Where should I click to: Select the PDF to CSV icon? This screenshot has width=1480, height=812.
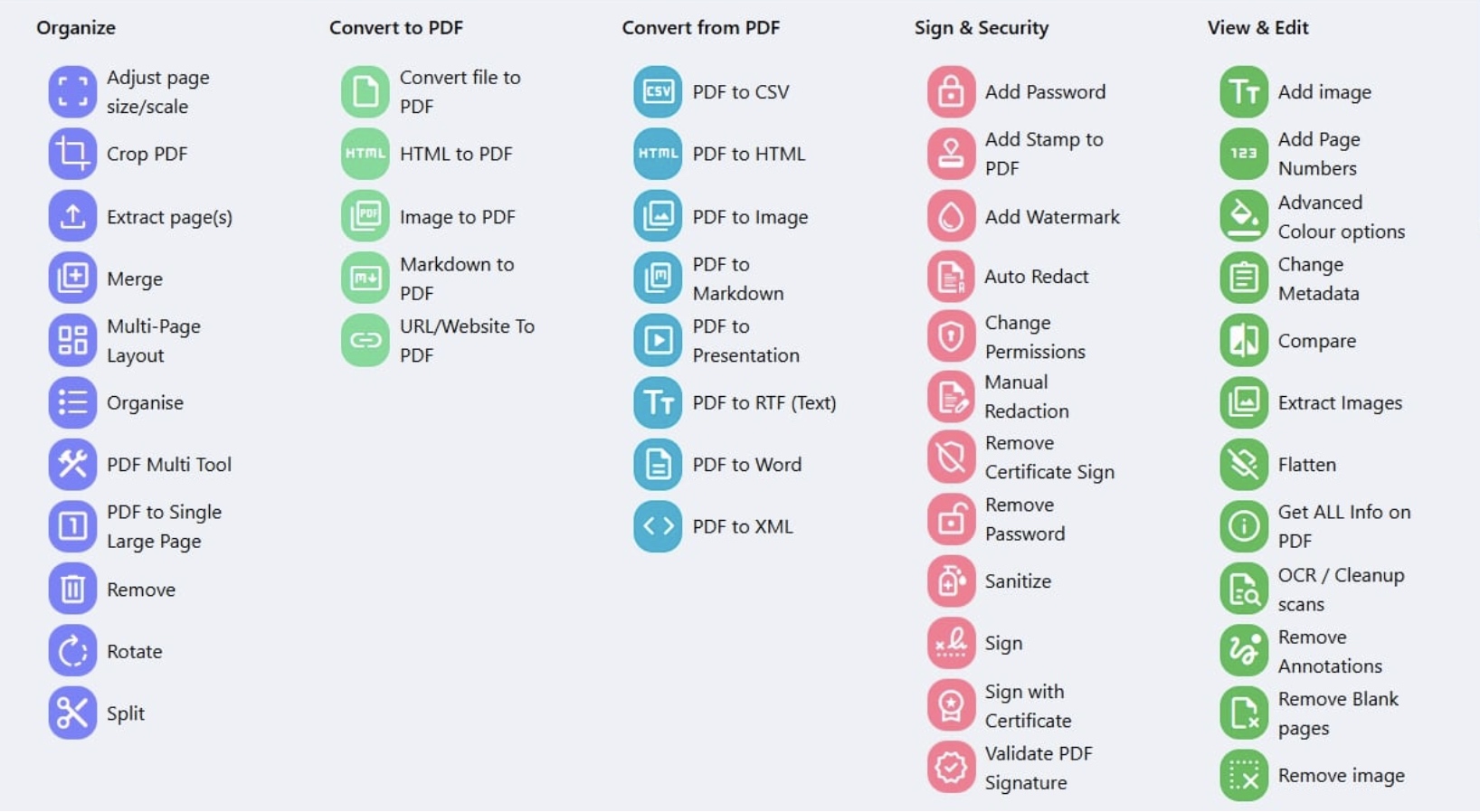point(658,91)
